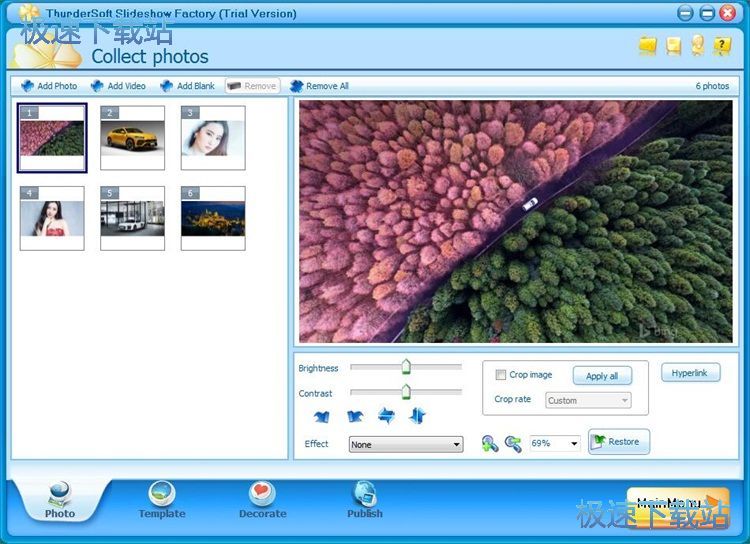The image size is (750, 544).
Task: Click the horizontal flip icon
Action: [x=386, y=416]
